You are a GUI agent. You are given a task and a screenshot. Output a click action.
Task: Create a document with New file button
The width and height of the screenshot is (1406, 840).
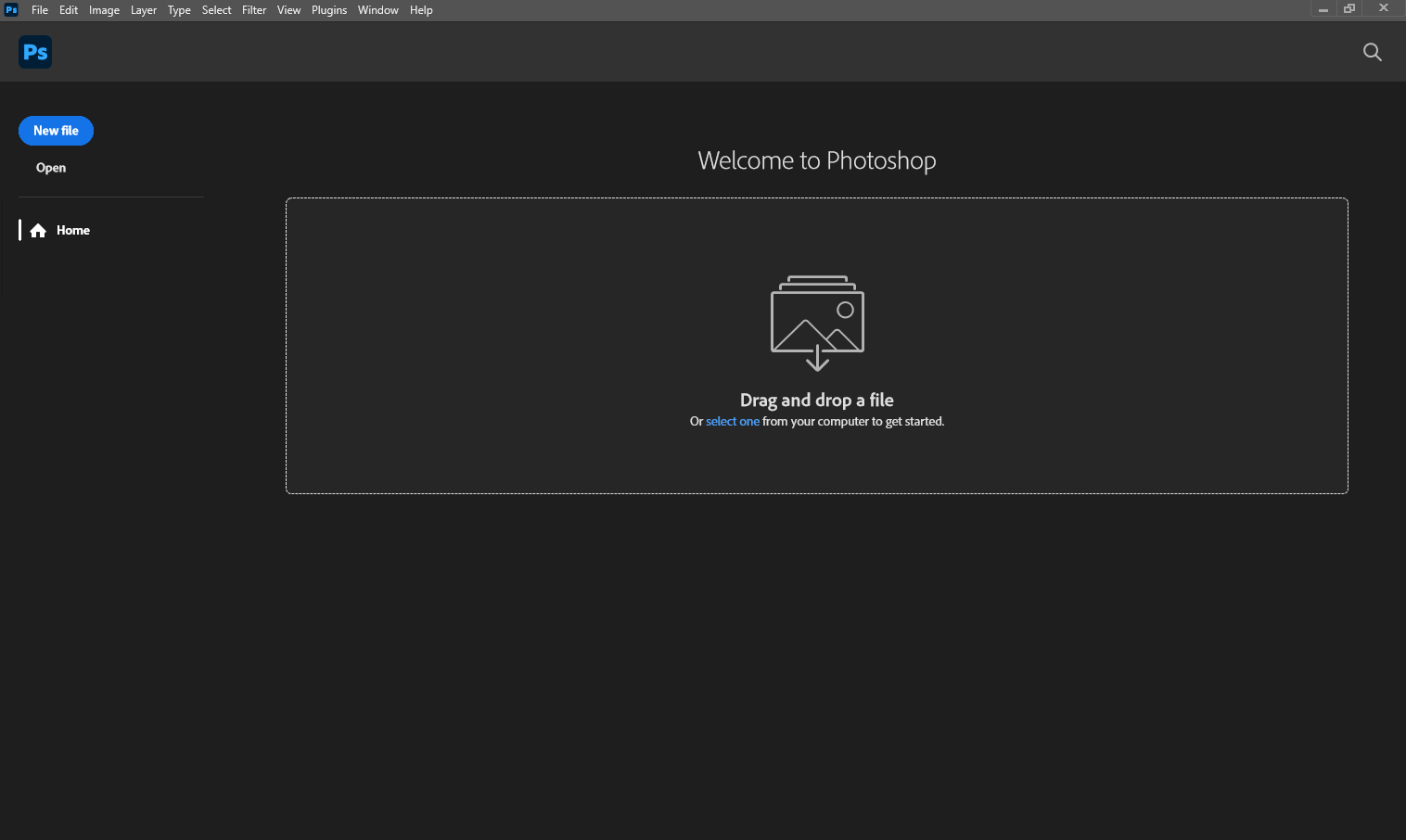coord(56,131)
